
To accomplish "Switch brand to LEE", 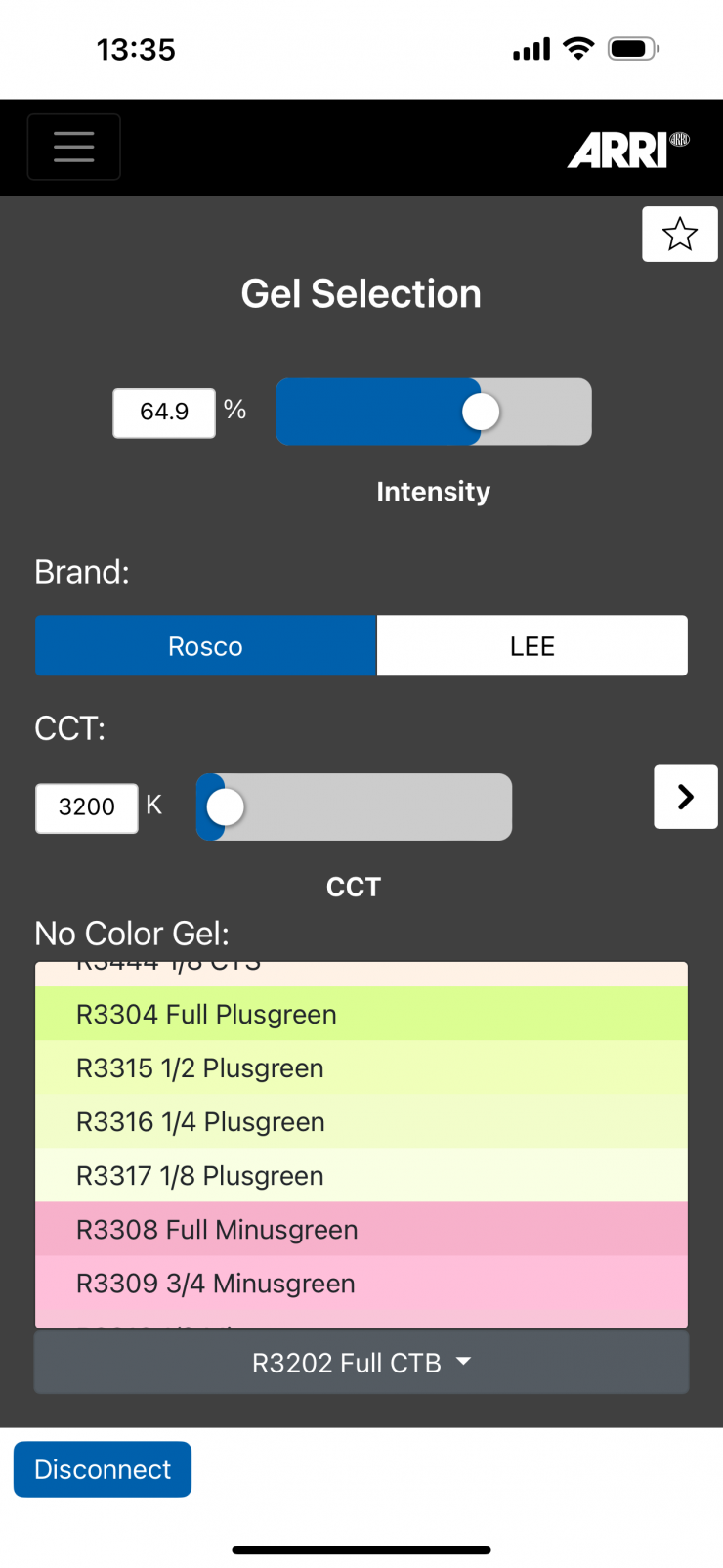I will pyautogui.click(x=532, y=646).
